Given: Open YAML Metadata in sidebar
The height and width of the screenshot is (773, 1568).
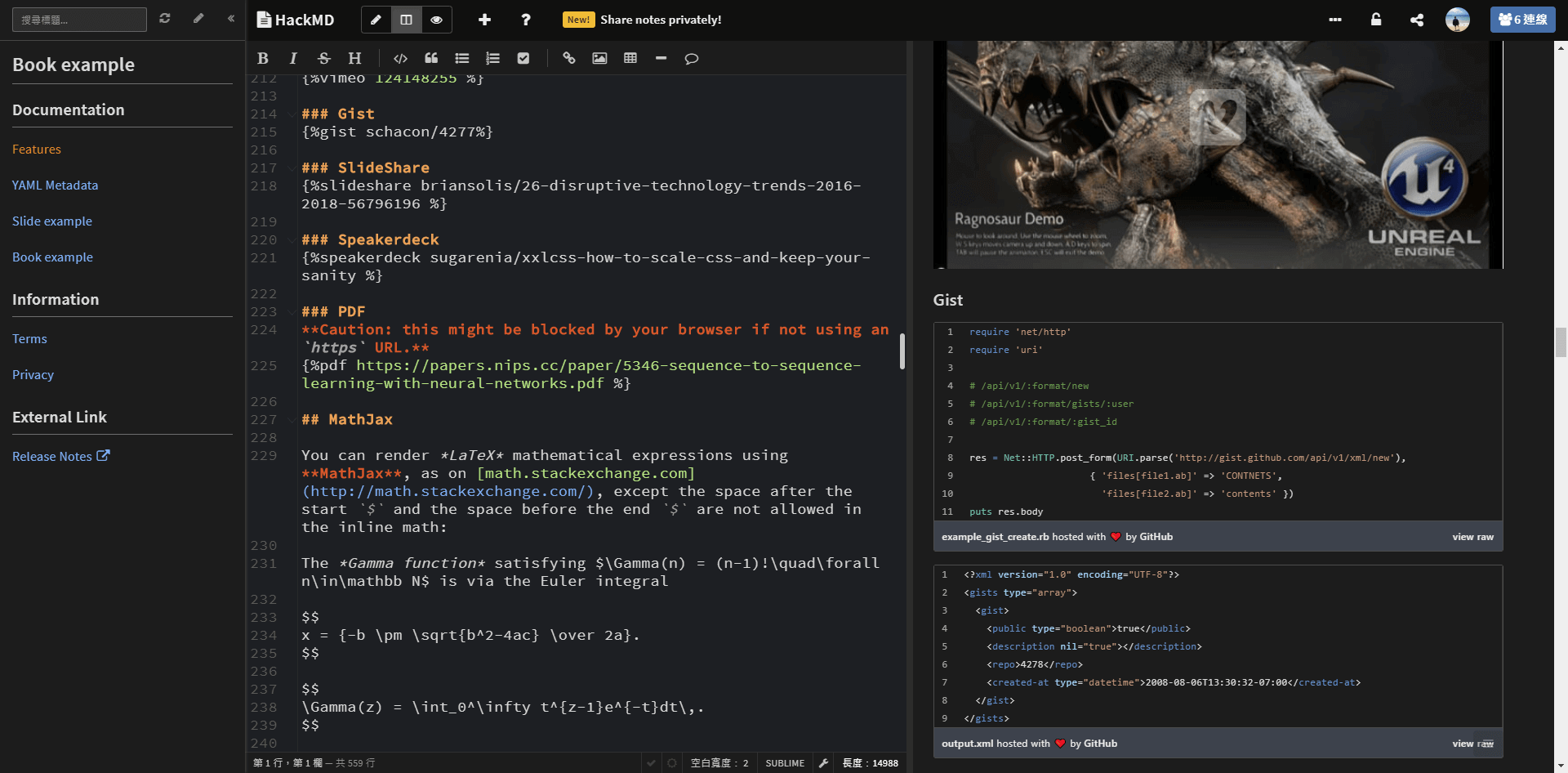Looking at the screenshot, I should click(55, 185).
